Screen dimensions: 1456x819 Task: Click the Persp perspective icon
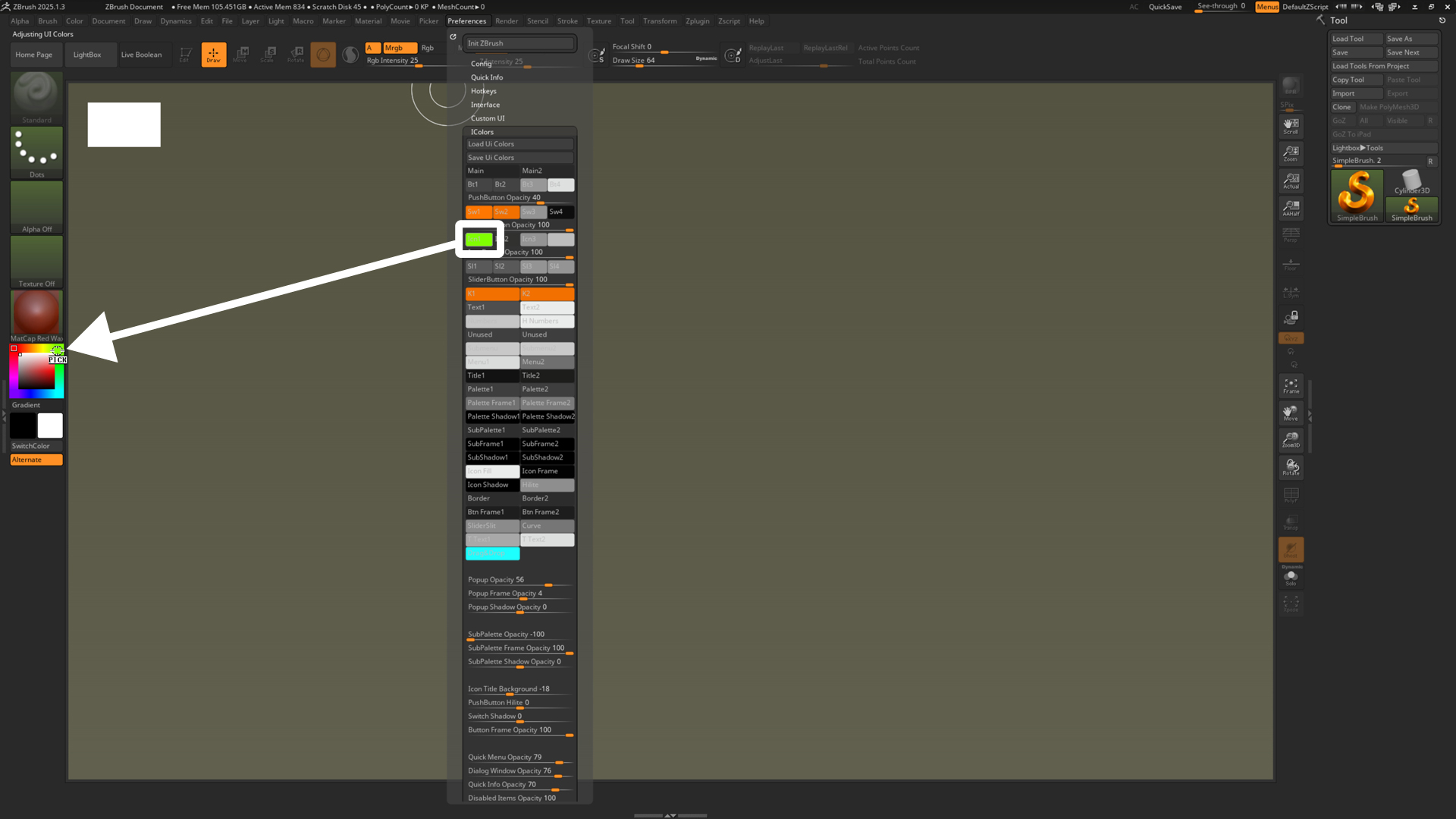(1291, 235)
